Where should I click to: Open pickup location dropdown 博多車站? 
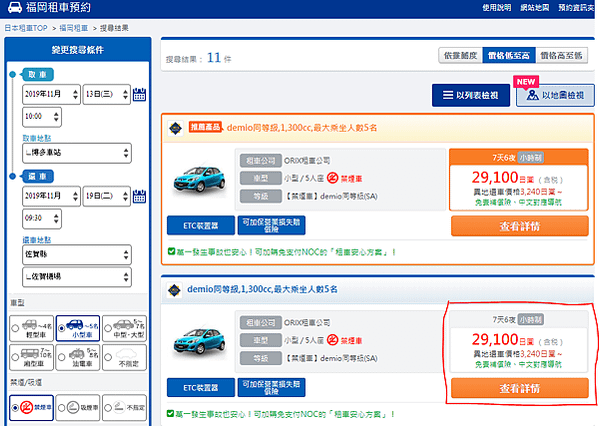(x=77, y=153)
